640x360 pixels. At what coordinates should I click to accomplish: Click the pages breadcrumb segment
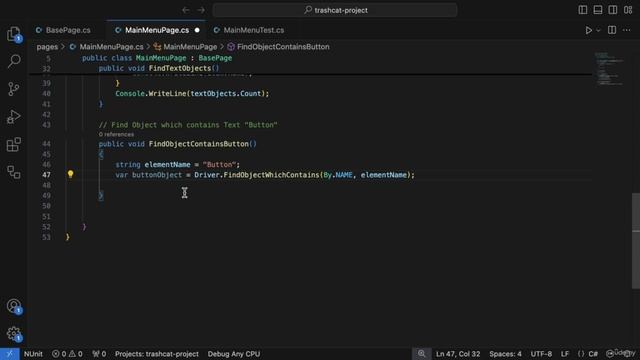tap(47, 47)
